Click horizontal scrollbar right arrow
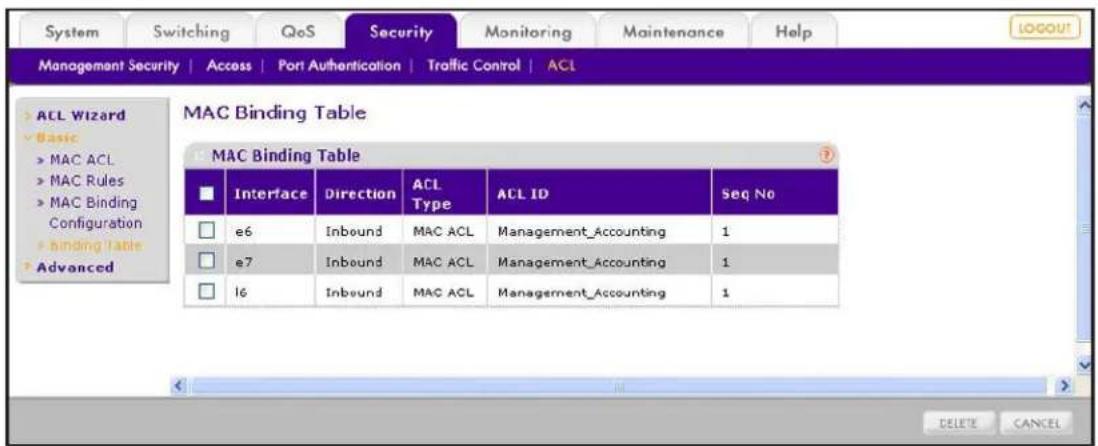 click(1064, 385)
